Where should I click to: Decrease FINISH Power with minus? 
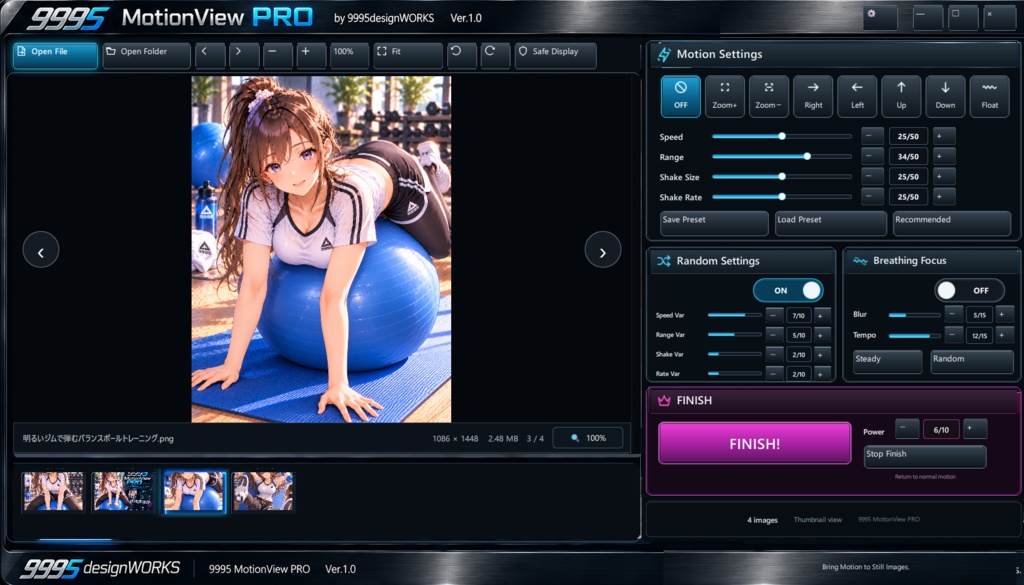pos(907,428)
